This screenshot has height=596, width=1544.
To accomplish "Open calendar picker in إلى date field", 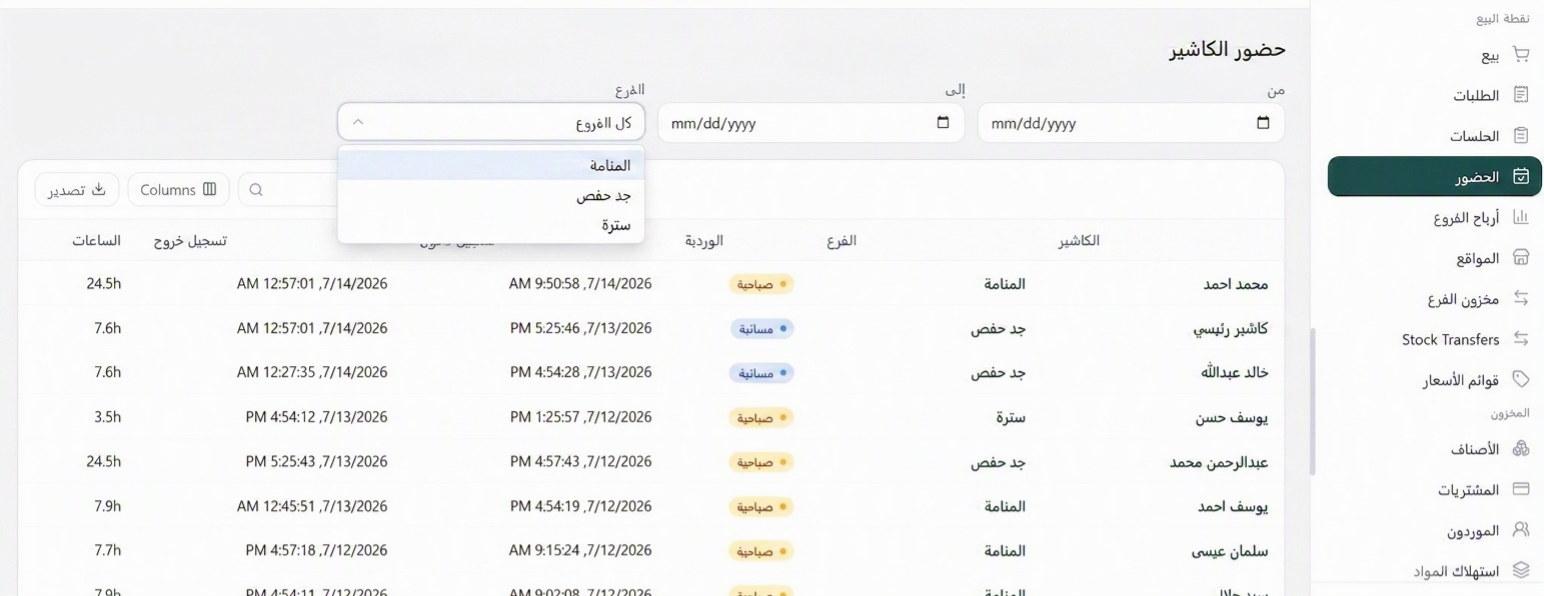I will (942, 123).
